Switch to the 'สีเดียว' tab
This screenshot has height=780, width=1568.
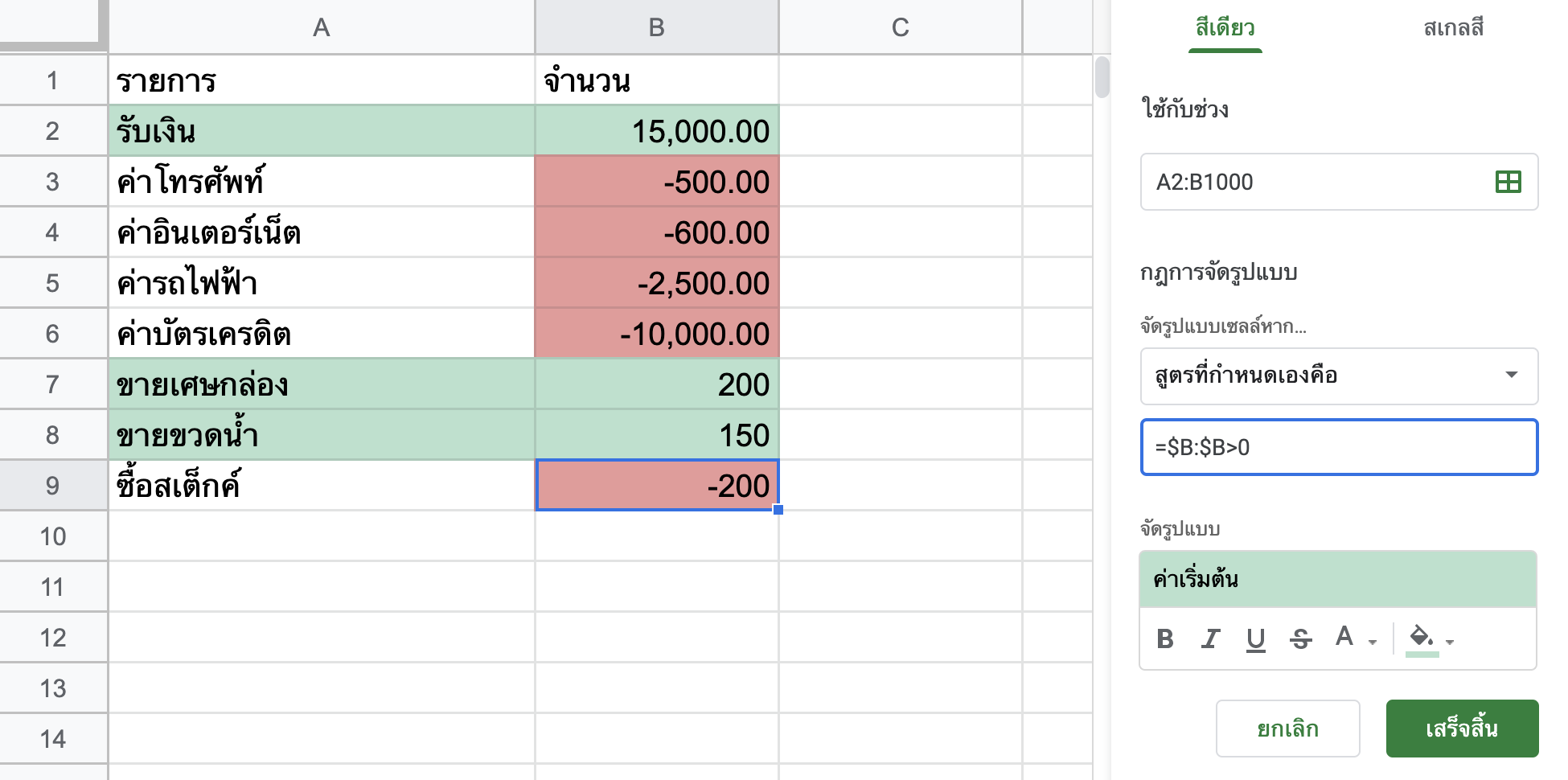pyautogui.click(x=1225, y=28)
